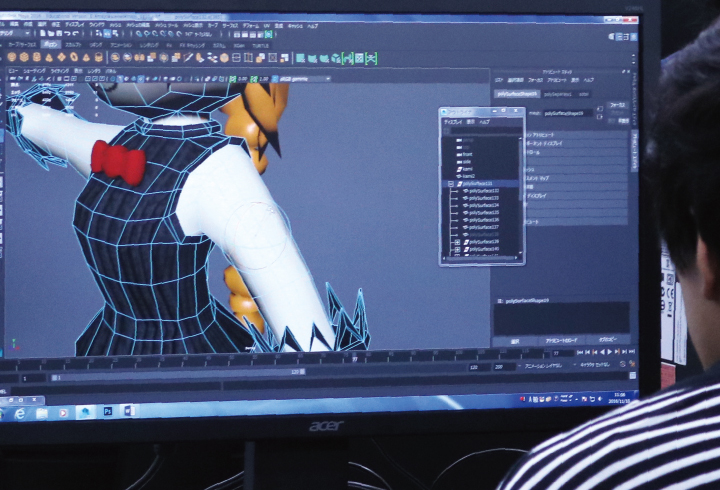Open Word from the taskbar
720x490 pixels.
(x=128, y=411)
